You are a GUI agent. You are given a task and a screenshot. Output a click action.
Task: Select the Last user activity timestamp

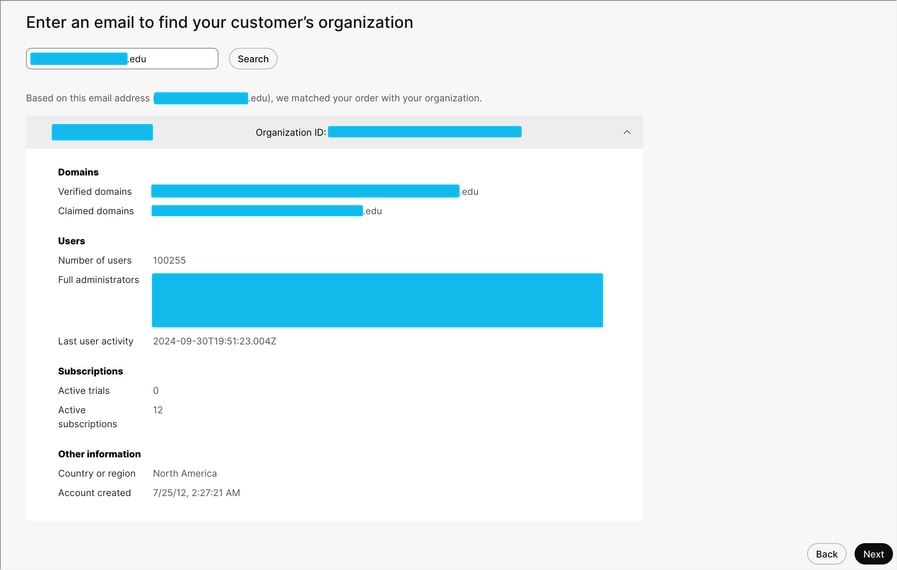coord(215,341)
